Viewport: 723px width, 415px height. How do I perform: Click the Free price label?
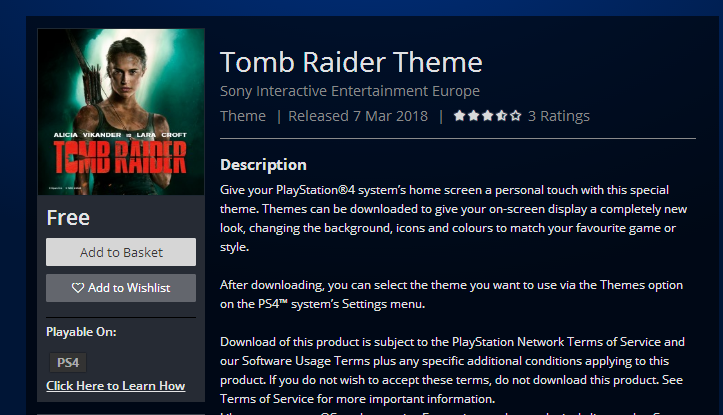68,218
